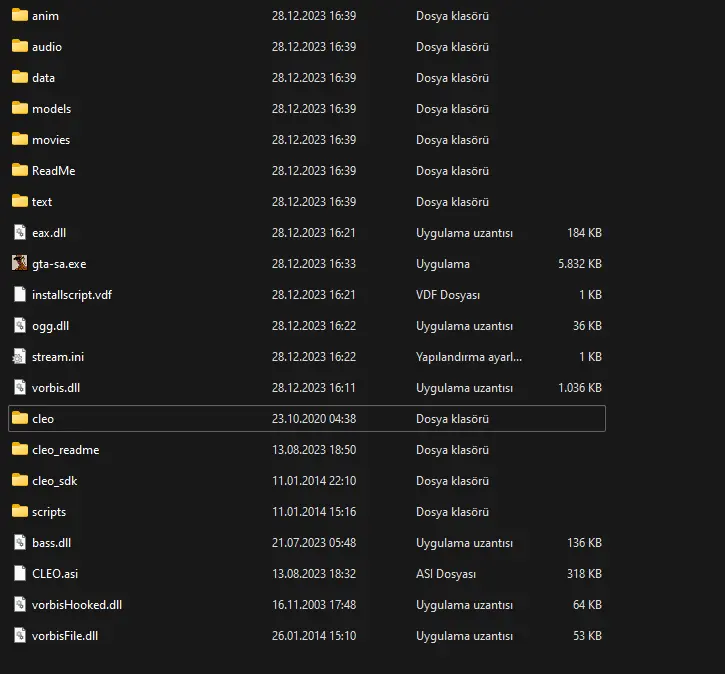
Task: Select the gta-sa.exe file name
Action: [59, 264]
